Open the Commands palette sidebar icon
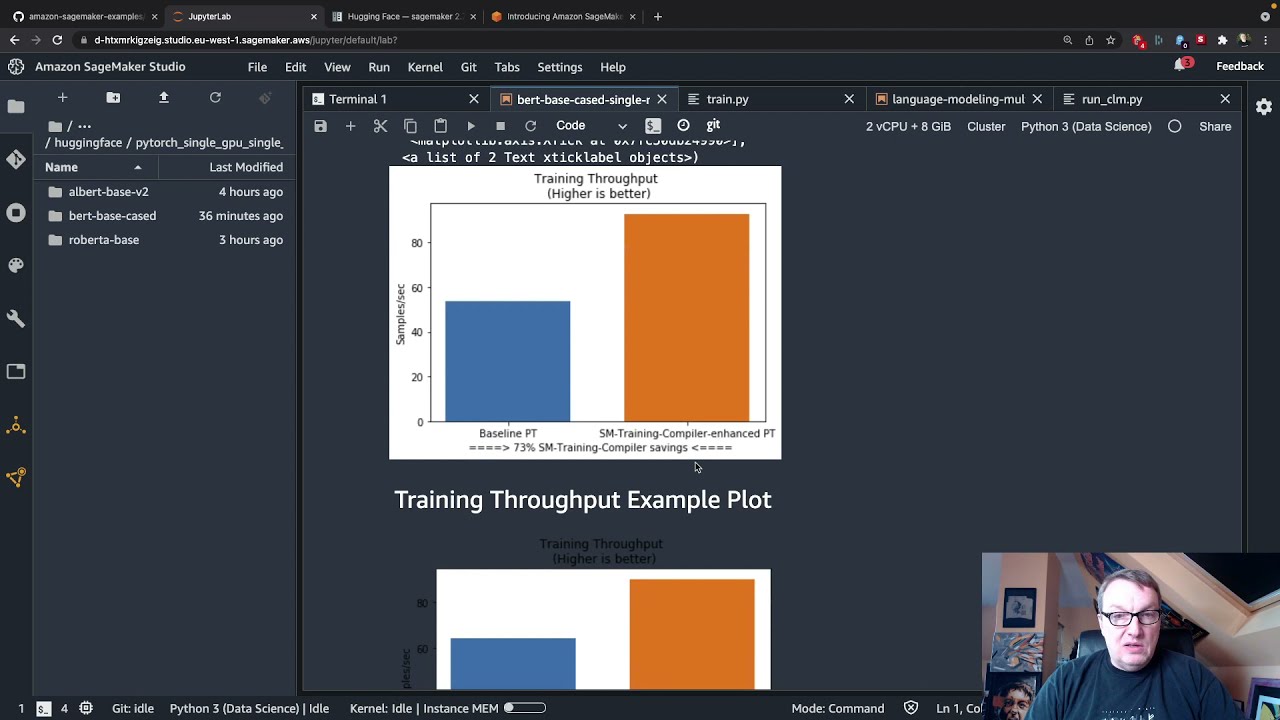 [16, 265]
